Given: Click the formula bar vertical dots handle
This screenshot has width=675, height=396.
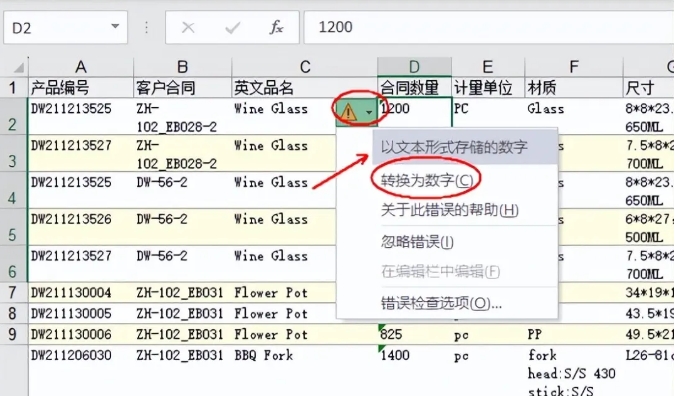Looking at the screenshot, I should point(146,28).
